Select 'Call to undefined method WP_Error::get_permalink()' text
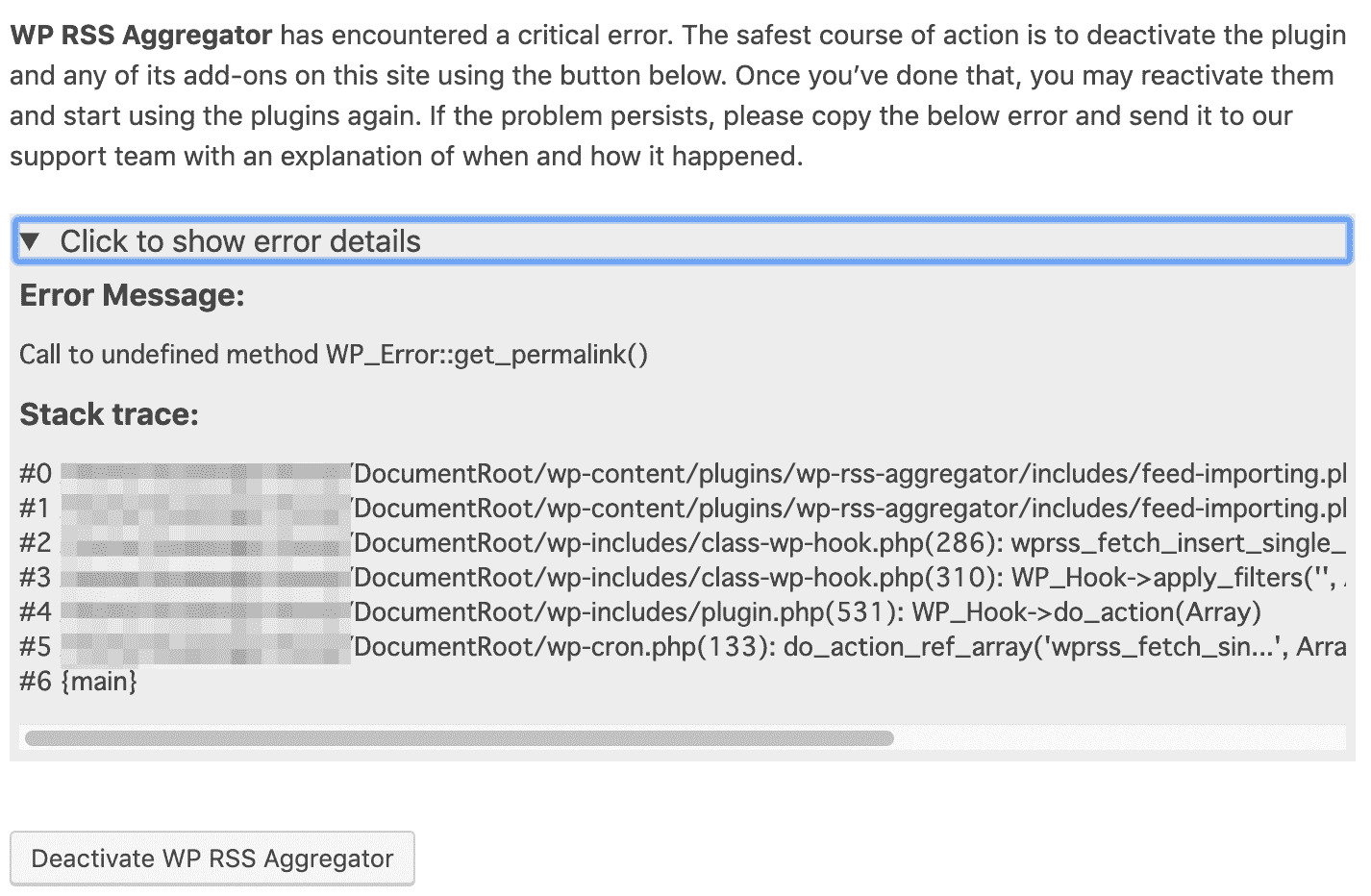Screen dimensions: 1371x896 pyautogui.click(x=334, y=355)
